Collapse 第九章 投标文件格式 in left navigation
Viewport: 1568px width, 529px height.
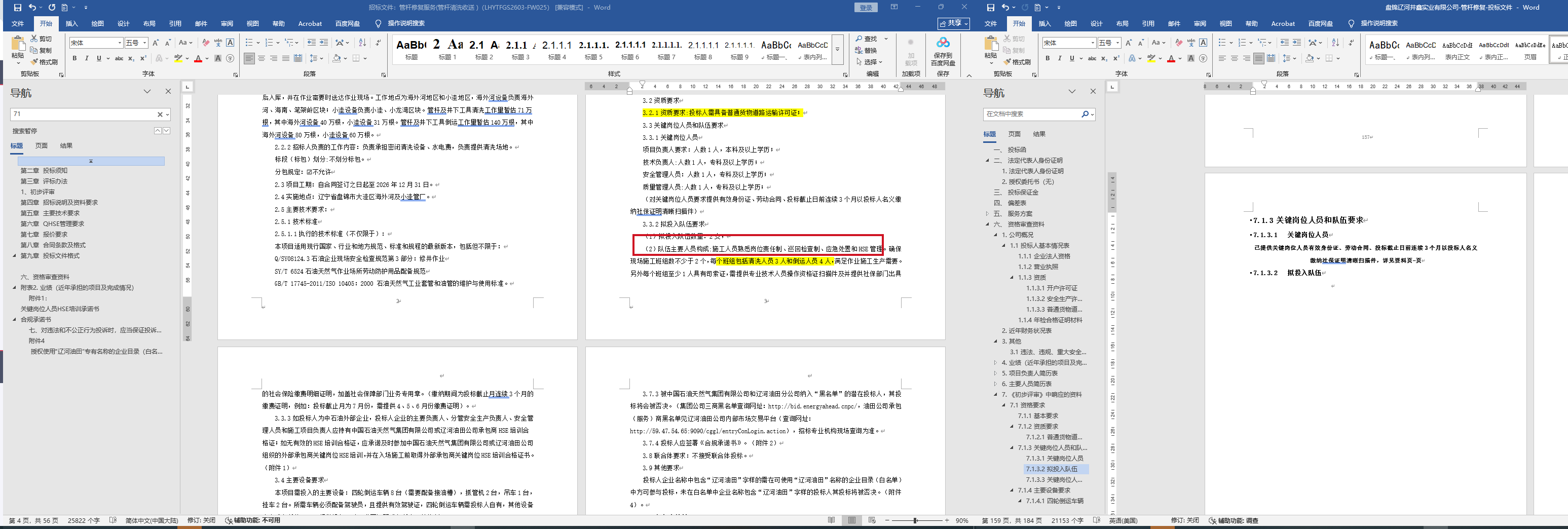[15, 256]
